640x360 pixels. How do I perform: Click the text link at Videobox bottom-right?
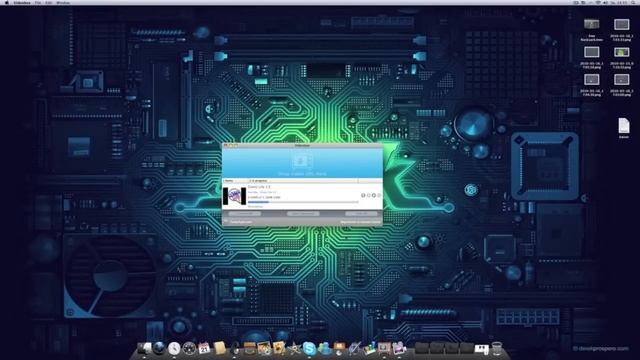pyautogui.click(x=360, y=222)
